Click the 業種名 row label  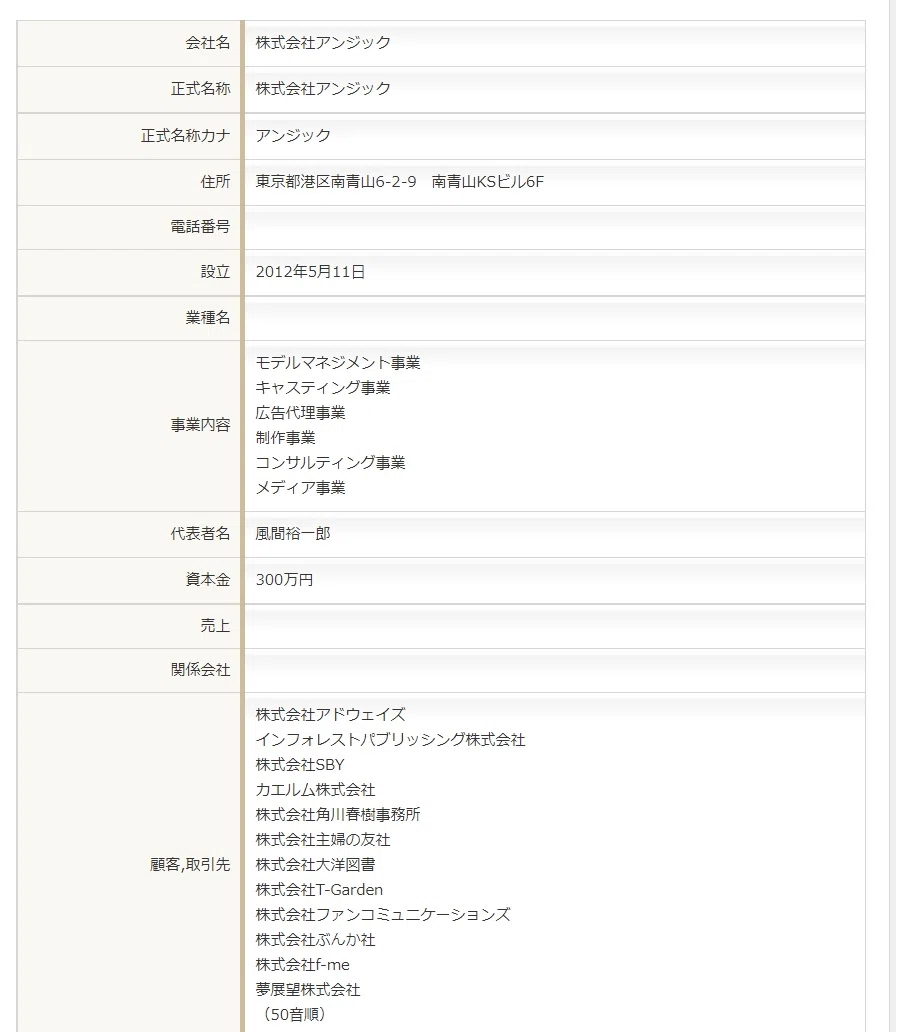(208, 318)
